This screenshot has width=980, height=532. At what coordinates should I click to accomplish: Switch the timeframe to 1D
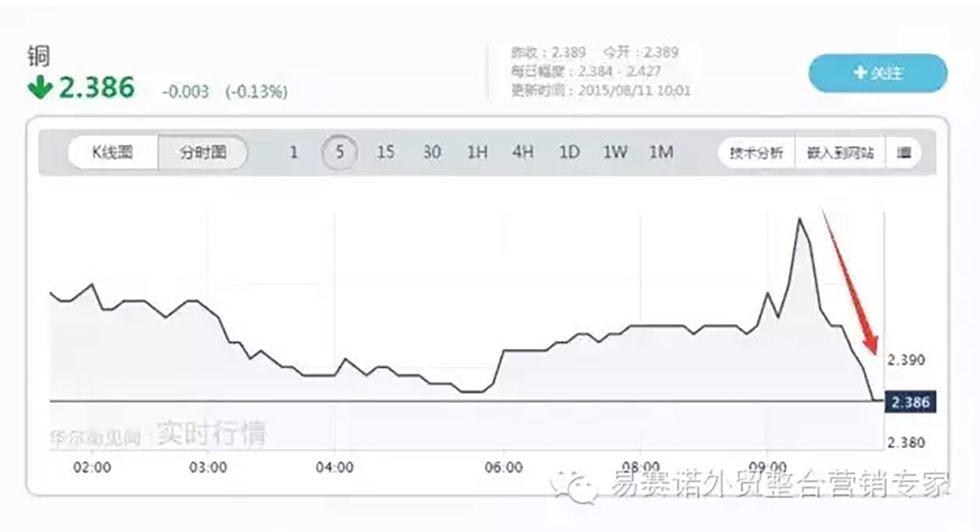tap(569, 153)
